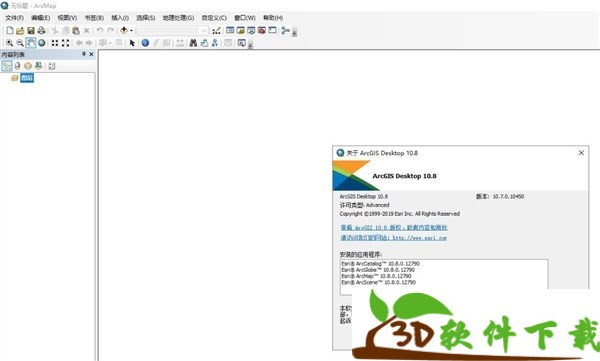This screenshot has width=600, height=361.
Task: Open the Search window icon
Action: [x=251, y=31]
